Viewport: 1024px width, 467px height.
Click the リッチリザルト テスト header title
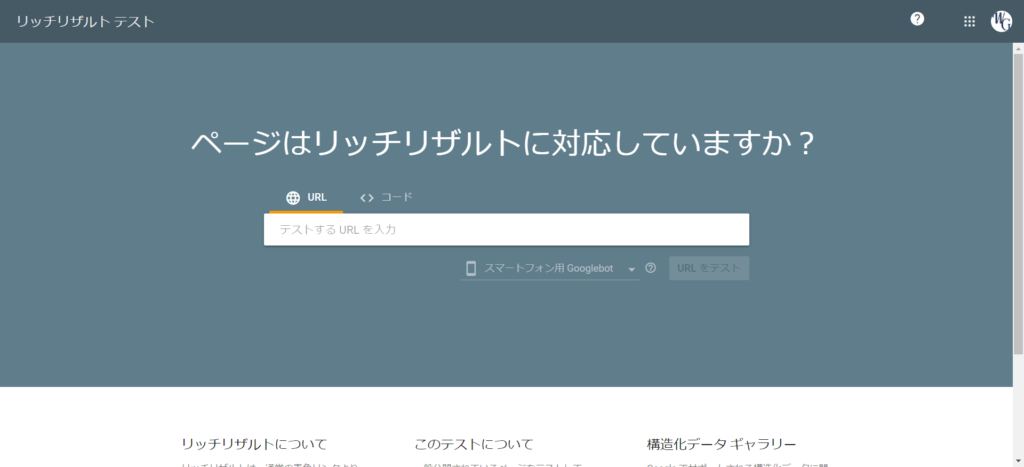[x=86, y=22]
